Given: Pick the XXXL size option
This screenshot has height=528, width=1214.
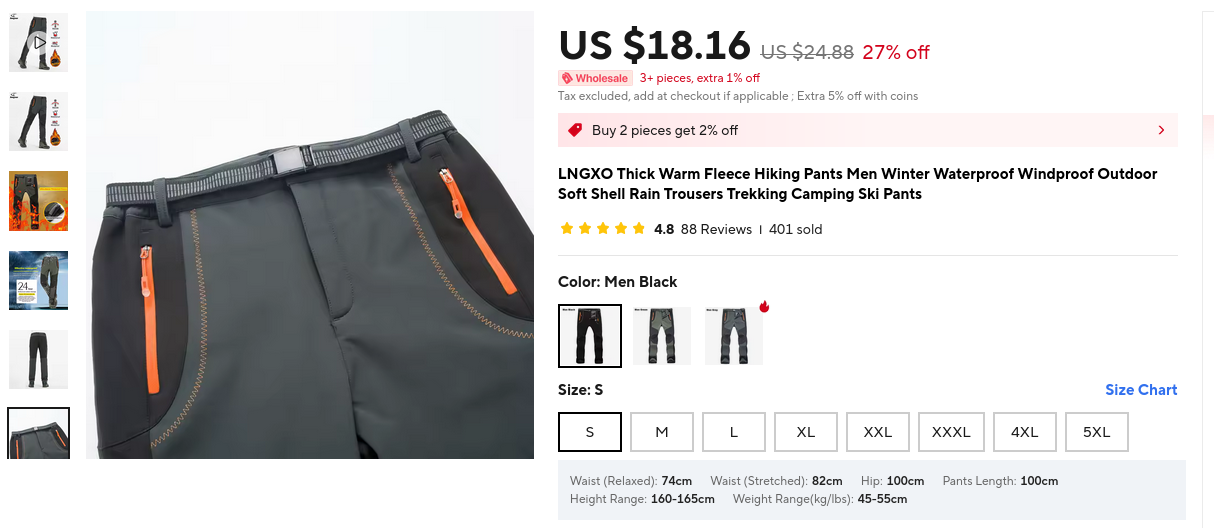Looking at the screenshot, I should coord(952,432).
